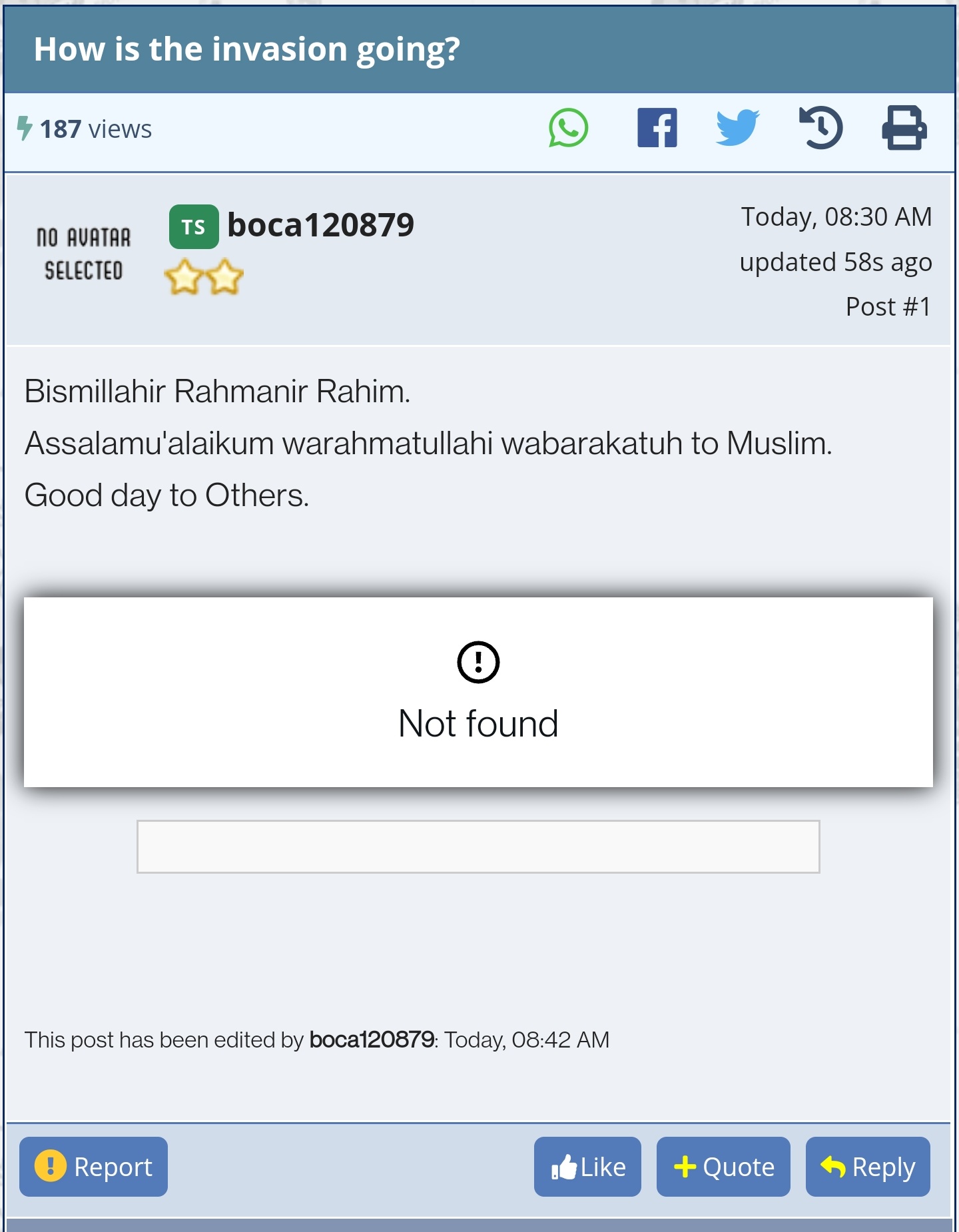Click the Not found embedded content panel

point(478,692)
